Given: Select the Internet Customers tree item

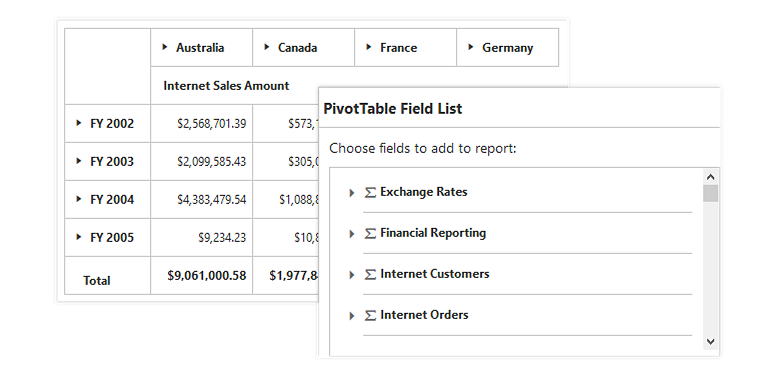Looking at the screenshot, I should [435, 274].
